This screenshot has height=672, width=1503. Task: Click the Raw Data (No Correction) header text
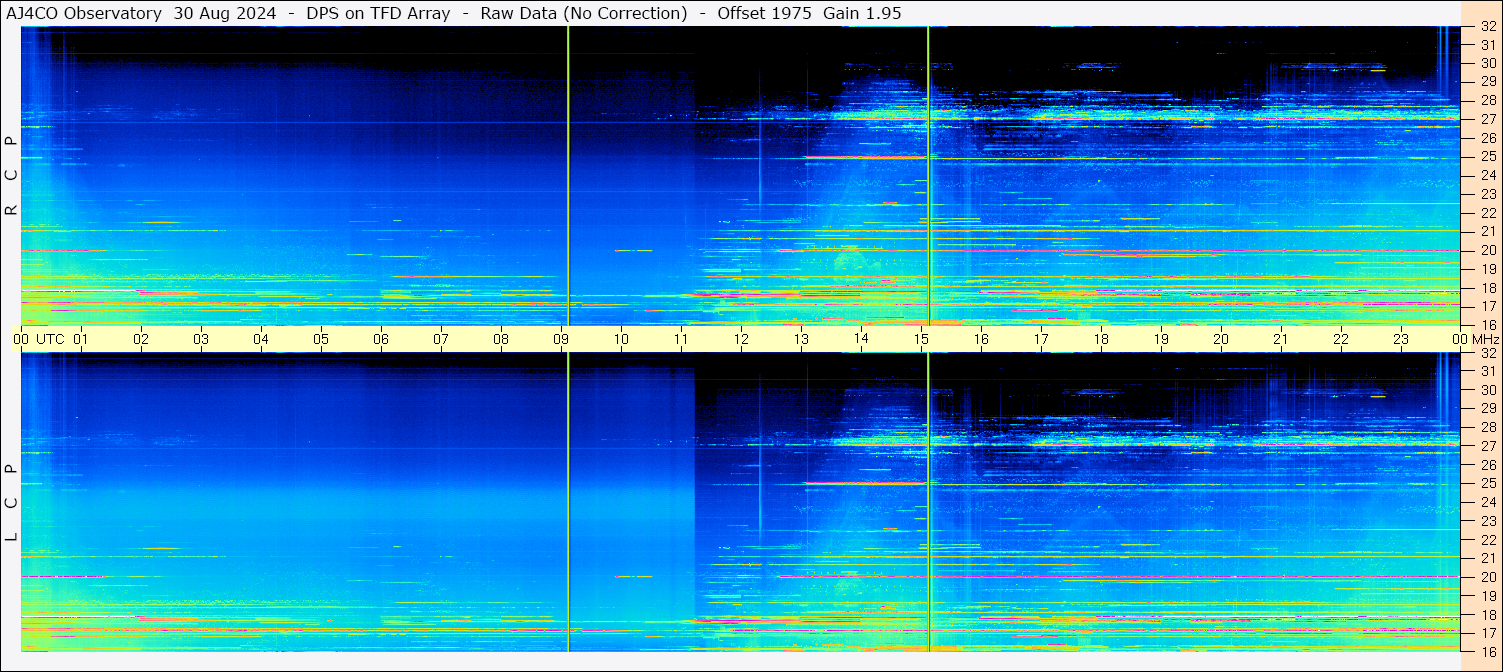click(584, 13)
